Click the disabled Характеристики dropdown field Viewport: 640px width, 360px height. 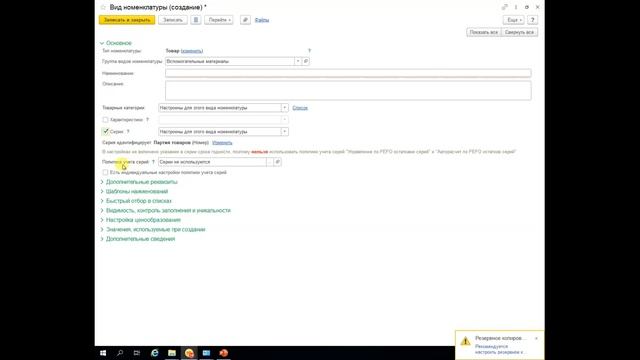click(x=223, y=120)
